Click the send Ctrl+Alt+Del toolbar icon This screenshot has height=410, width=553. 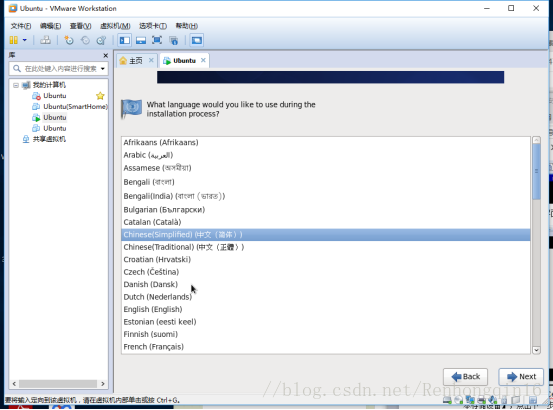45,40
